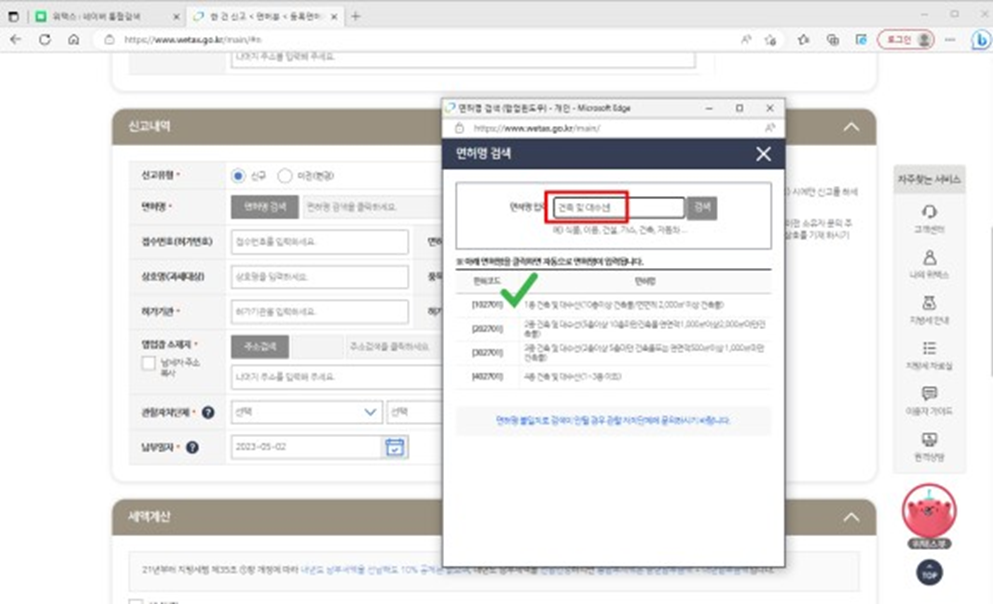The image size is (993, 604).
Task: Open the 나의 위택스 person icon
Action: click(930, 257)
